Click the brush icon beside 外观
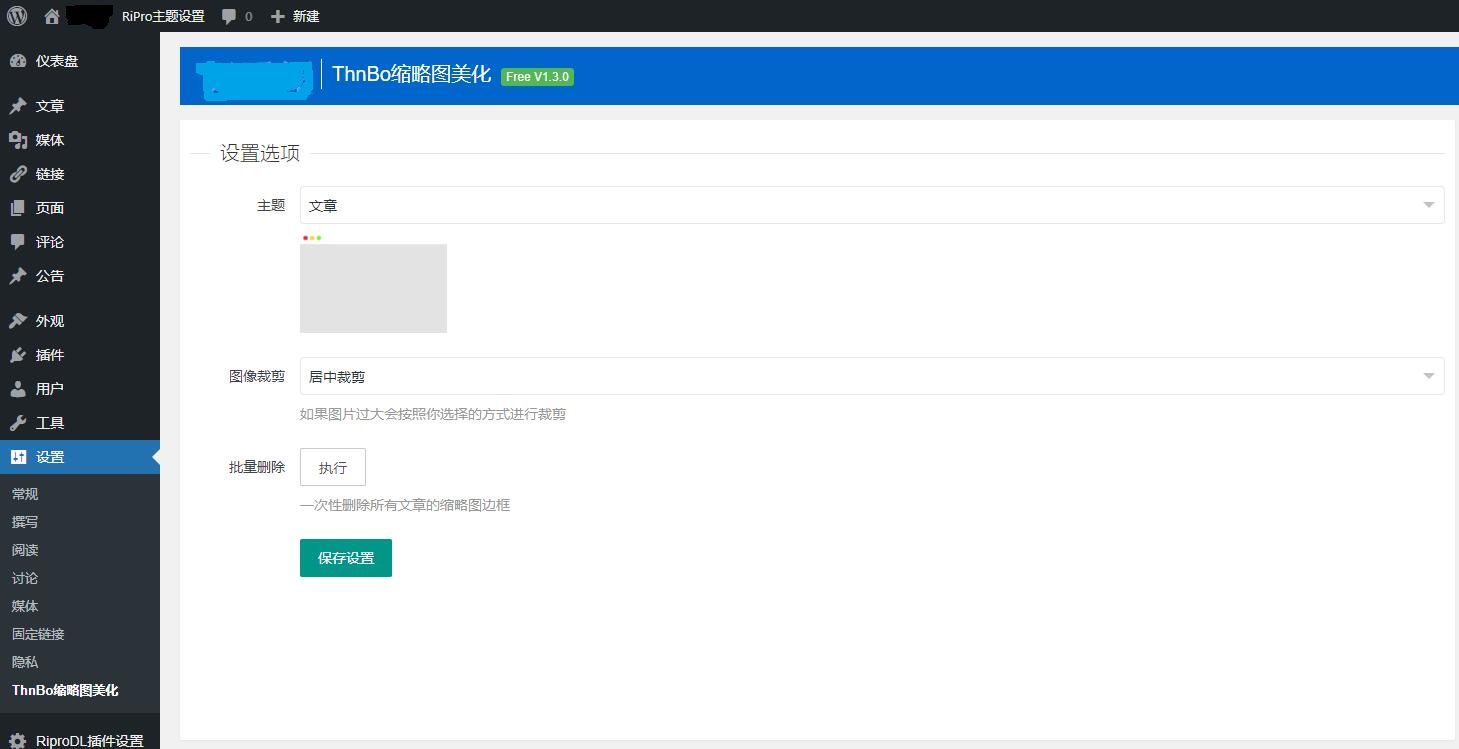The width and height of the screenshot is (1459, 749). pyautogui.click(x=18, y=321)
